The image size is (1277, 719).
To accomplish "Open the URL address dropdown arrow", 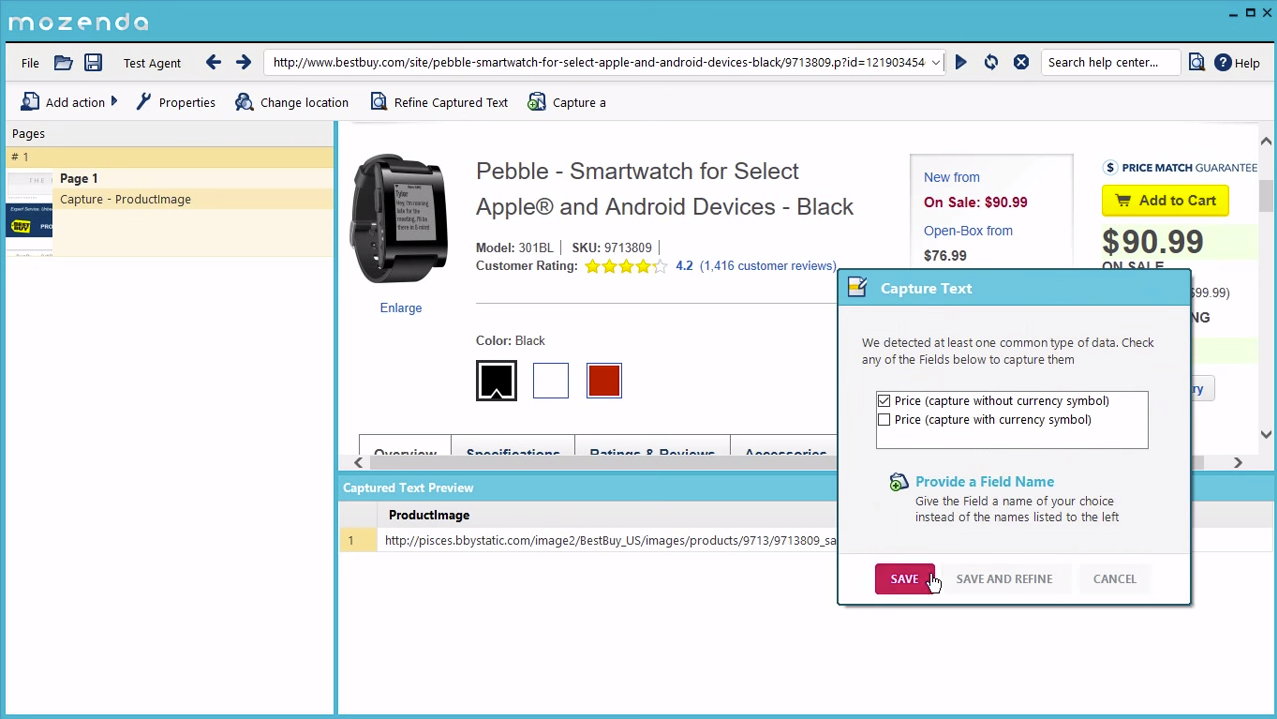I will [935, 63].
